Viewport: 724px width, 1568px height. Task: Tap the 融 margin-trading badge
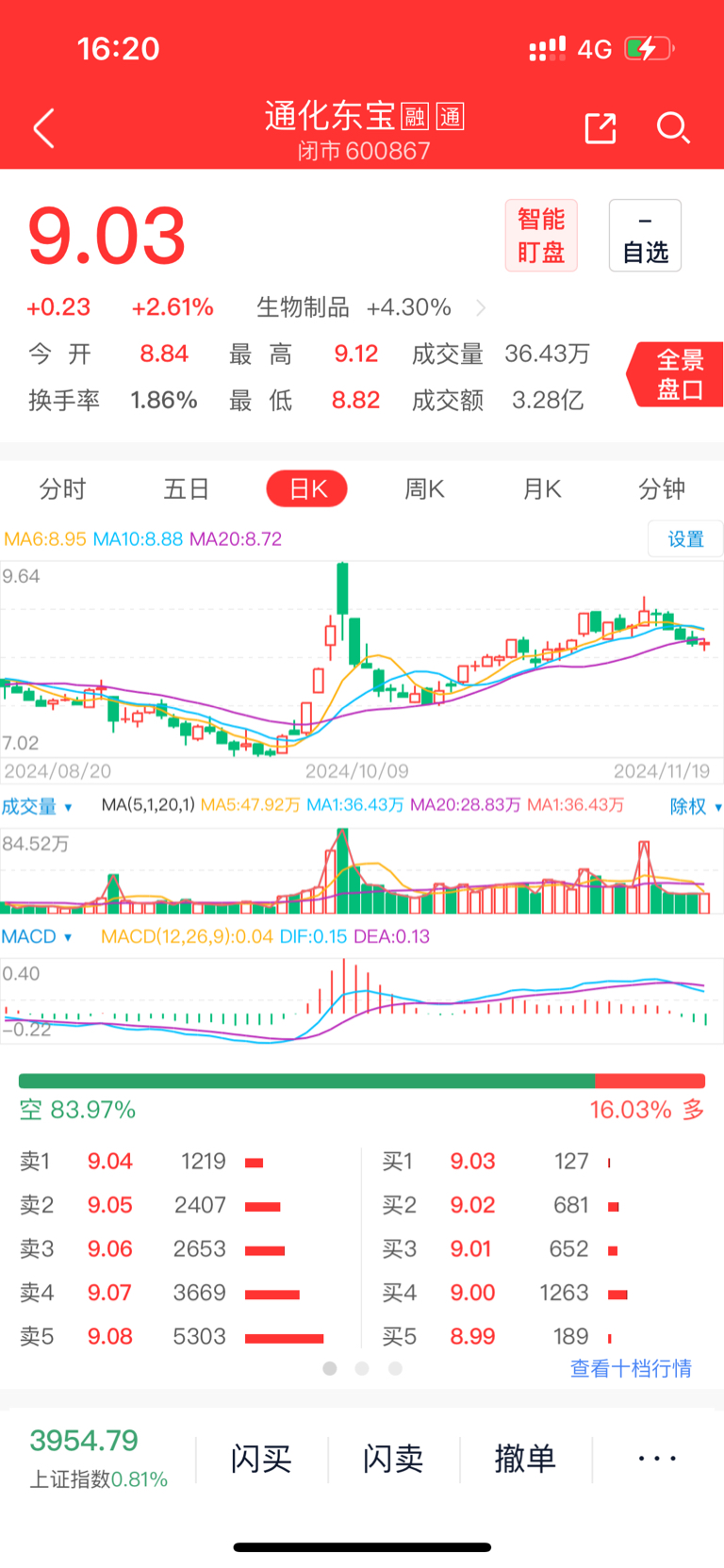(x=415, y=117)
